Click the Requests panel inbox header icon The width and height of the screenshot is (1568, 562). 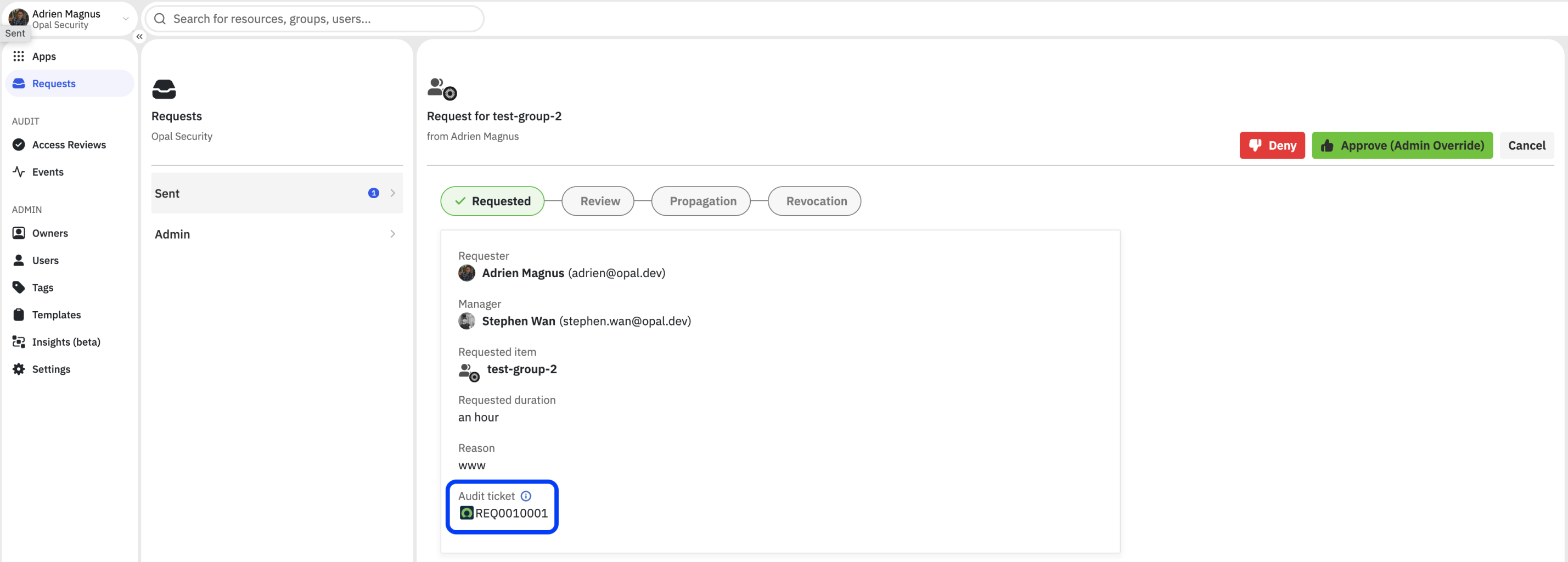[x=164, y=89]
